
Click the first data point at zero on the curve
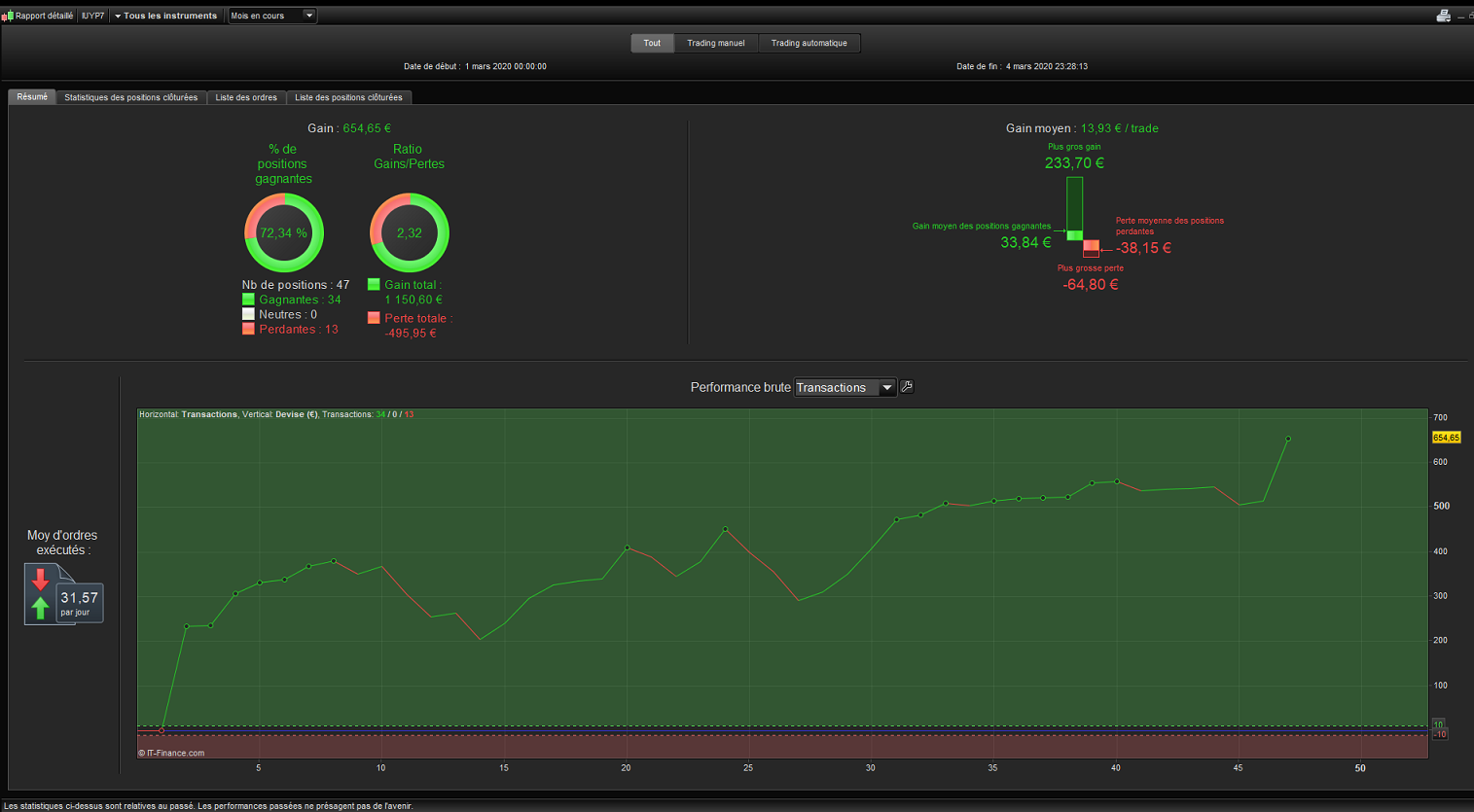click(162, 730)
